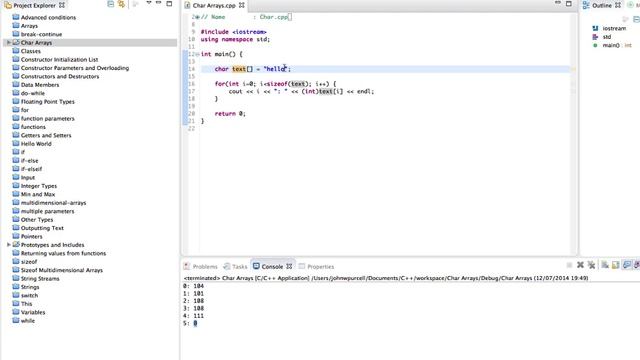640x360 pixels.
Task: Select the Advanced conditions project
Action: (x=48, y=18)
